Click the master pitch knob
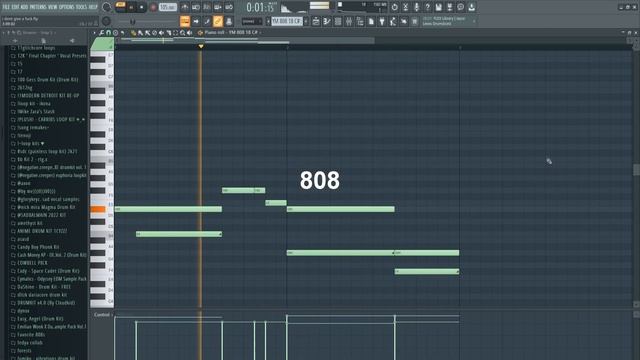This screenshot has height=360, width=640. click(x=107, y=21)
